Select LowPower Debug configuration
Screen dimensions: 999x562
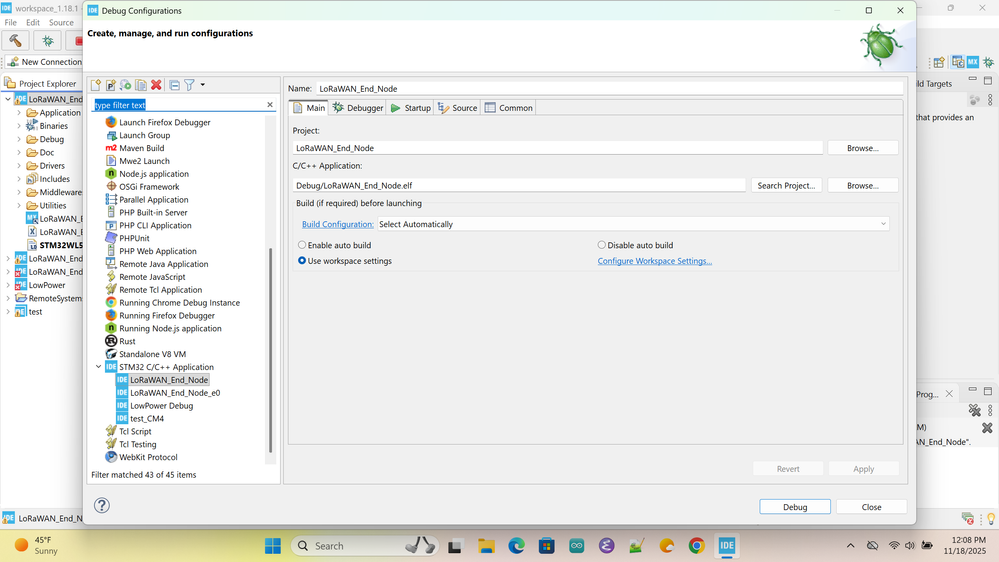pos(161,406)
